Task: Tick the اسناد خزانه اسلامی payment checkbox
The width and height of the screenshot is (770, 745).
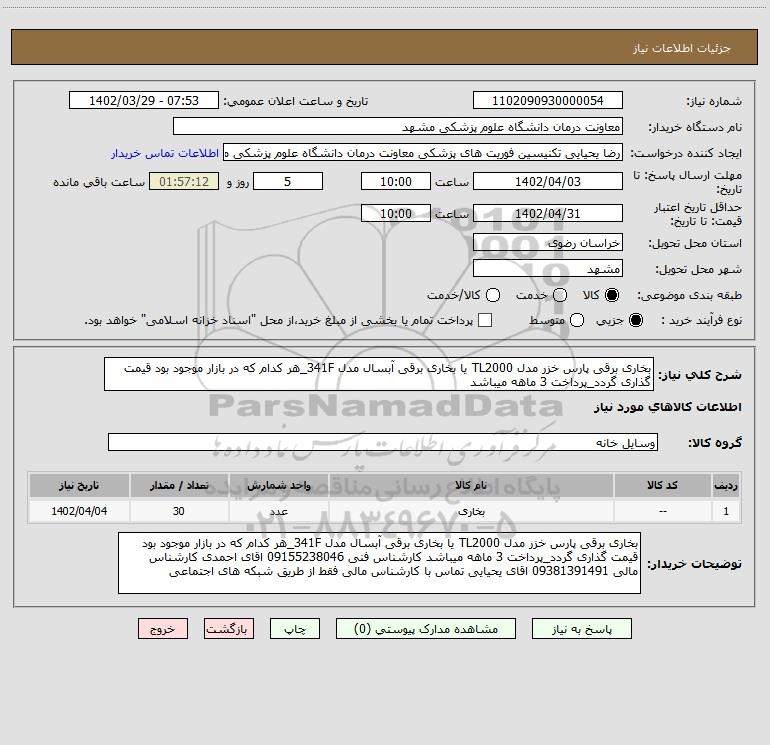Action: (485, 320)
